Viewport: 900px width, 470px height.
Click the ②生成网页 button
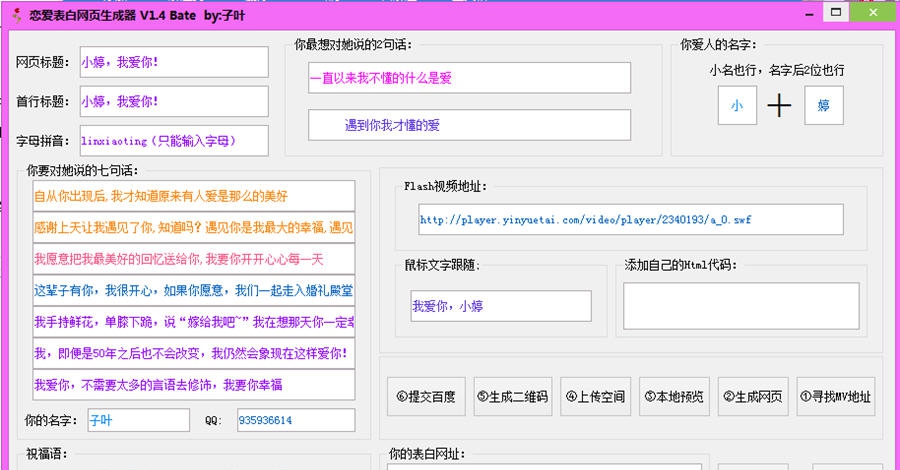753,397
